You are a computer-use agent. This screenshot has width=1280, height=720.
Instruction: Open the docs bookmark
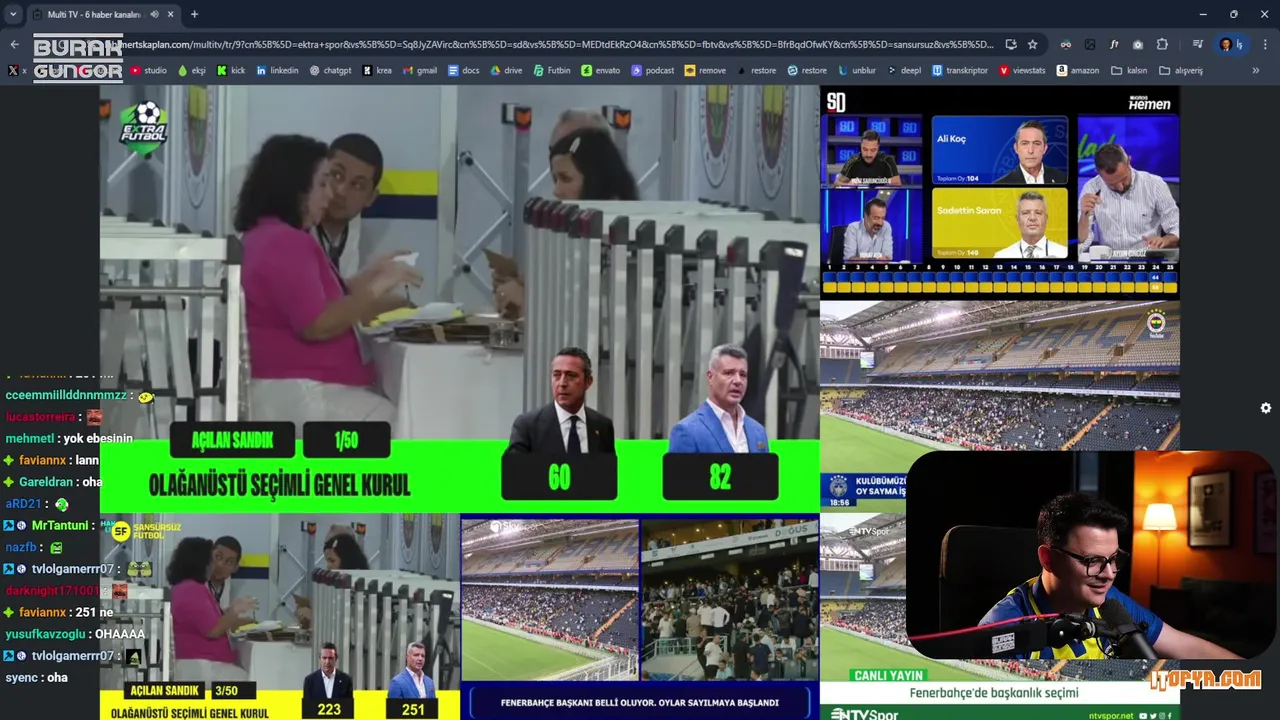click(x=464, y=71)
